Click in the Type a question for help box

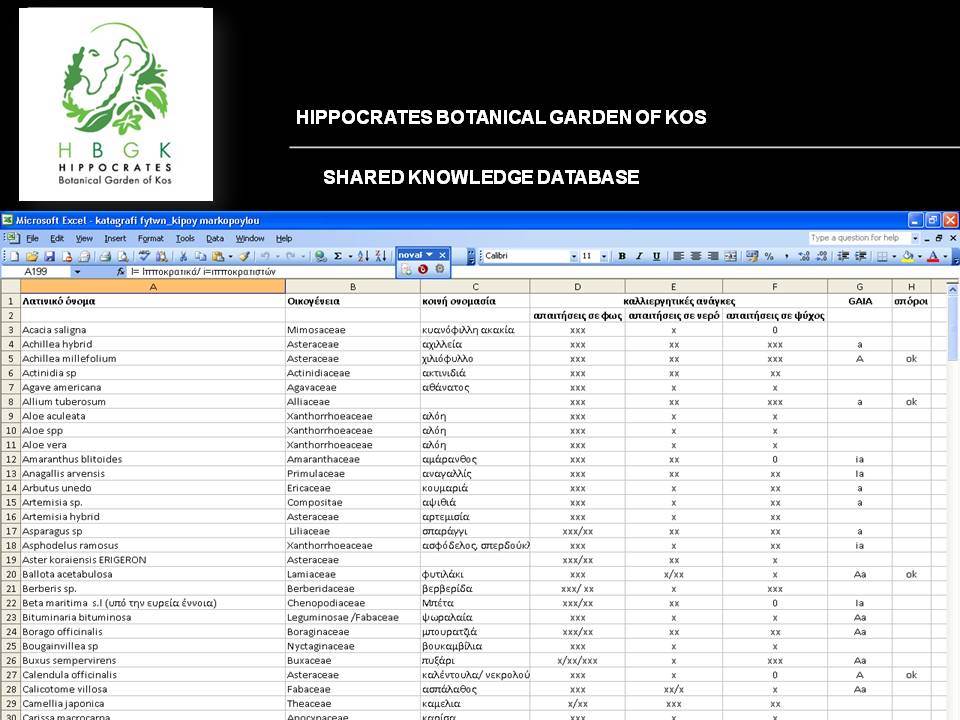pyautogui.click(x=858, y=238)
